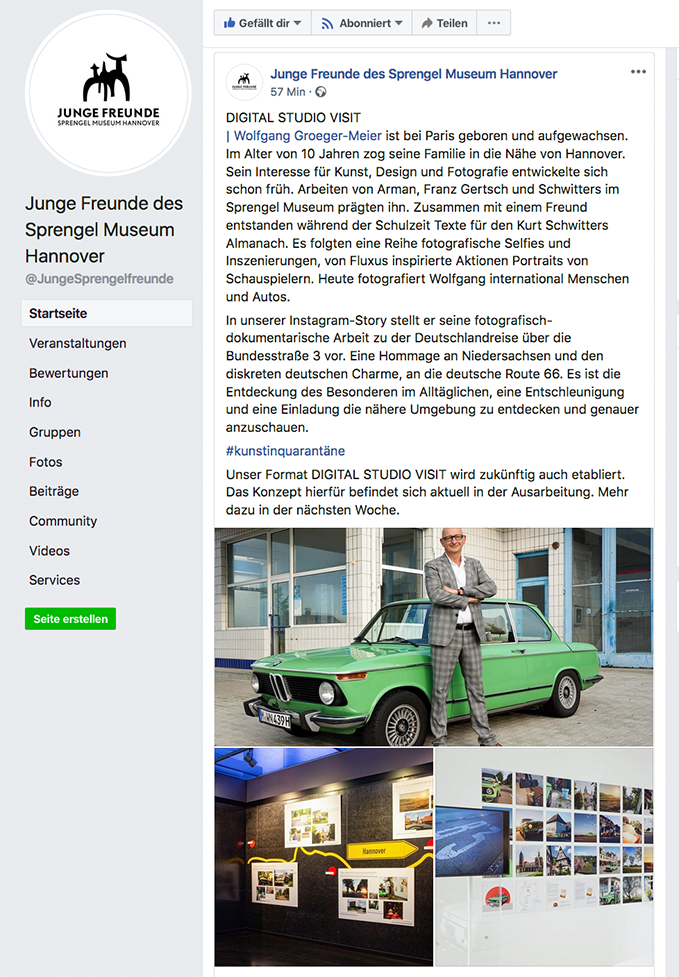Click the #kunstinquarantäne hashtag
The height and width of the screenshot is (977, 679).
(285, 450)
